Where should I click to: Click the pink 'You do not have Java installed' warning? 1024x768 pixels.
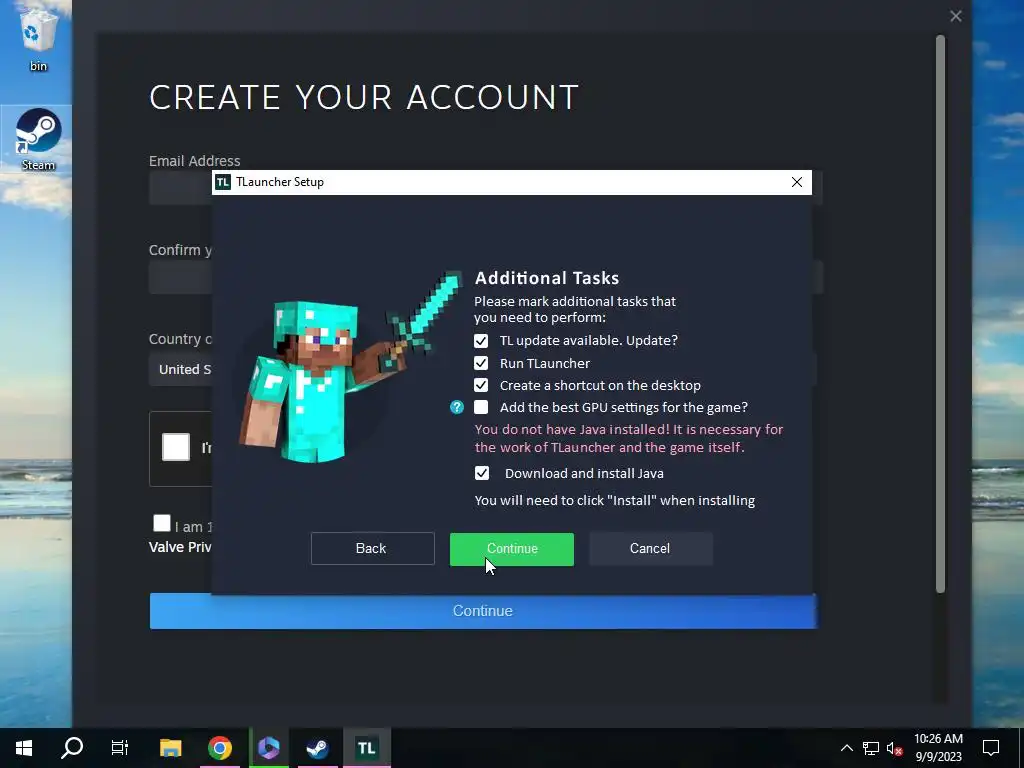tap(629, 439)
